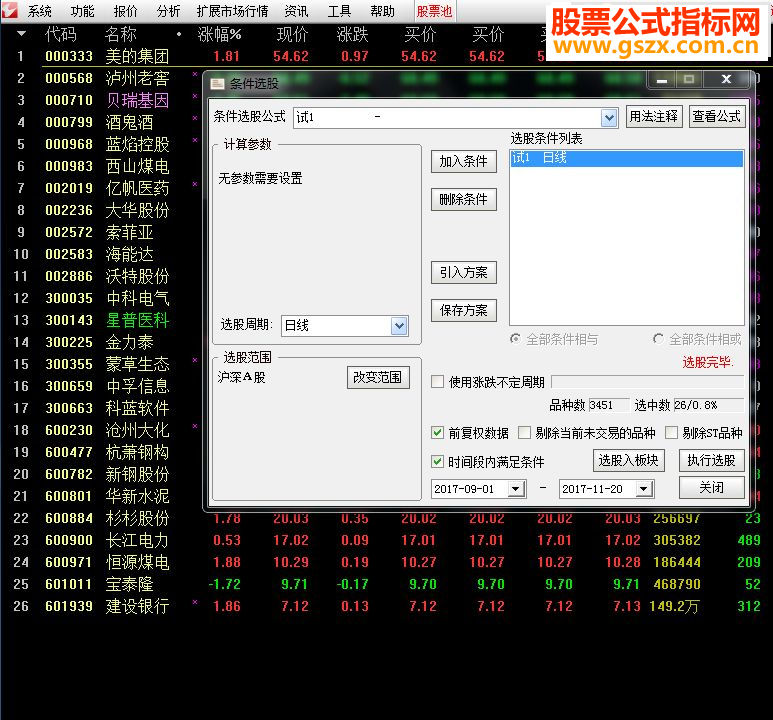The width and height of the screenshot is (773, 720).
Task: Enable 使用涨跌不定周期 checkbox
Action: 437,382
